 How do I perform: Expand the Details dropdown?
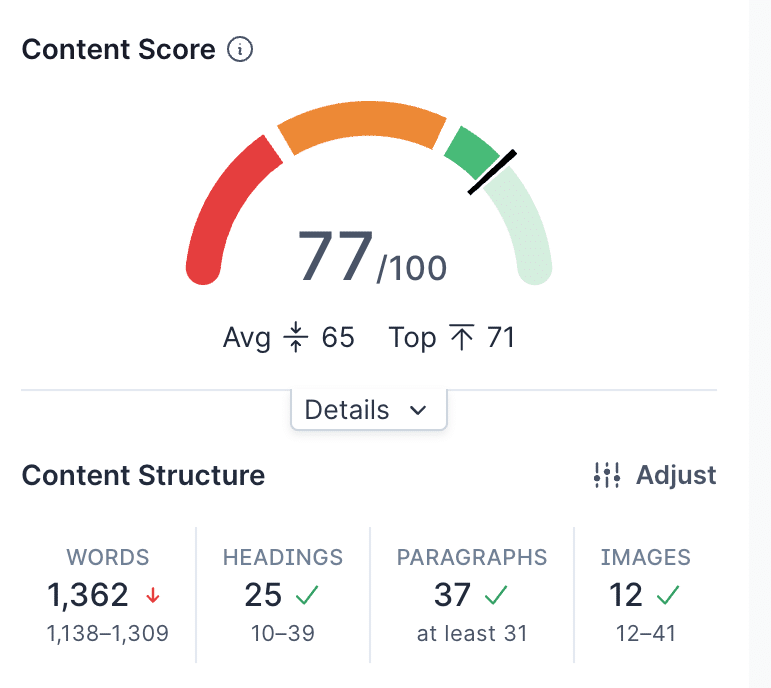369,410
